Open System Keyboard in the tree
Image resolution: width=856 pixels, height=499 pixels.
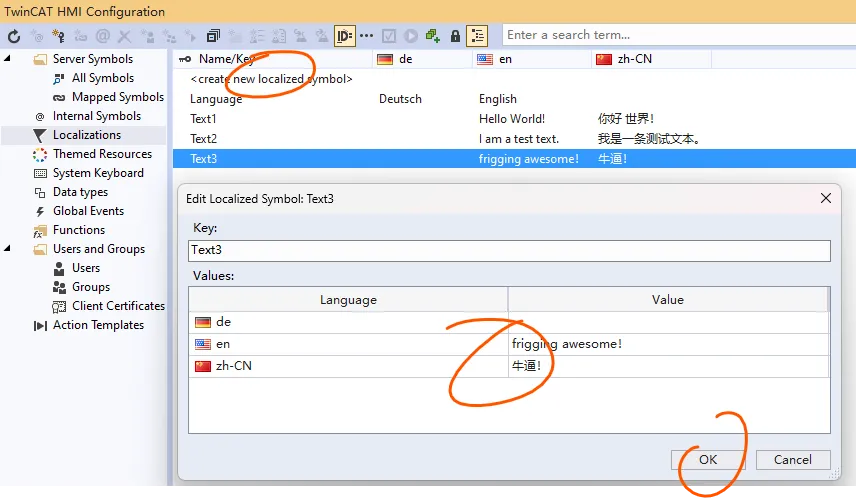tap(98, 173)
